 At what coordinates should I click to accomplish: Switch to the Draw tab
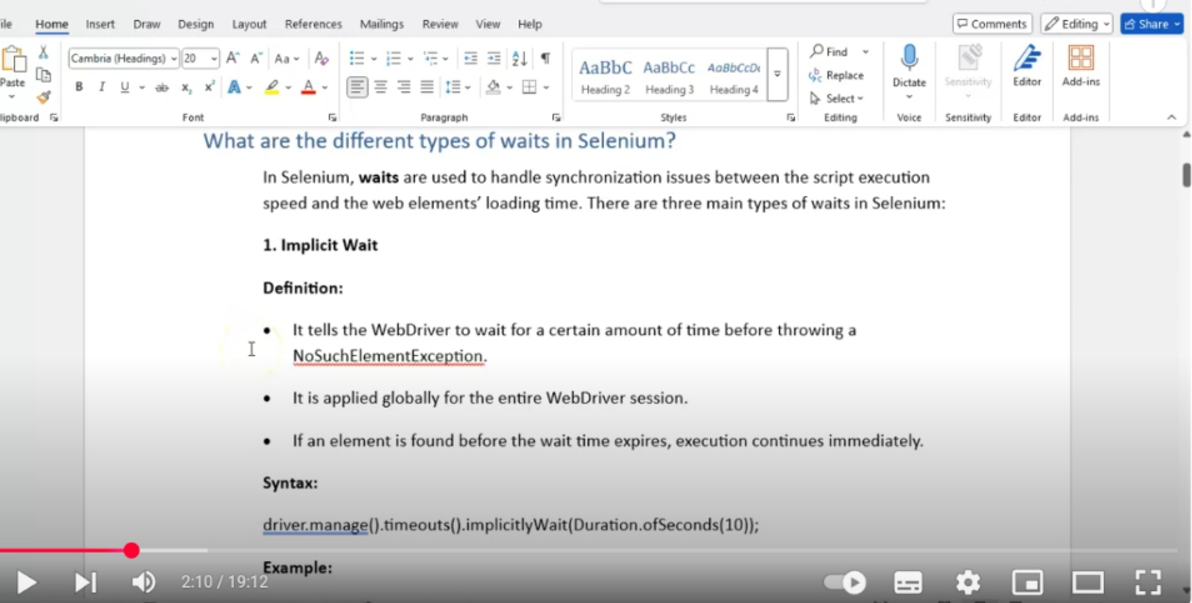click(x=147, y=24)
